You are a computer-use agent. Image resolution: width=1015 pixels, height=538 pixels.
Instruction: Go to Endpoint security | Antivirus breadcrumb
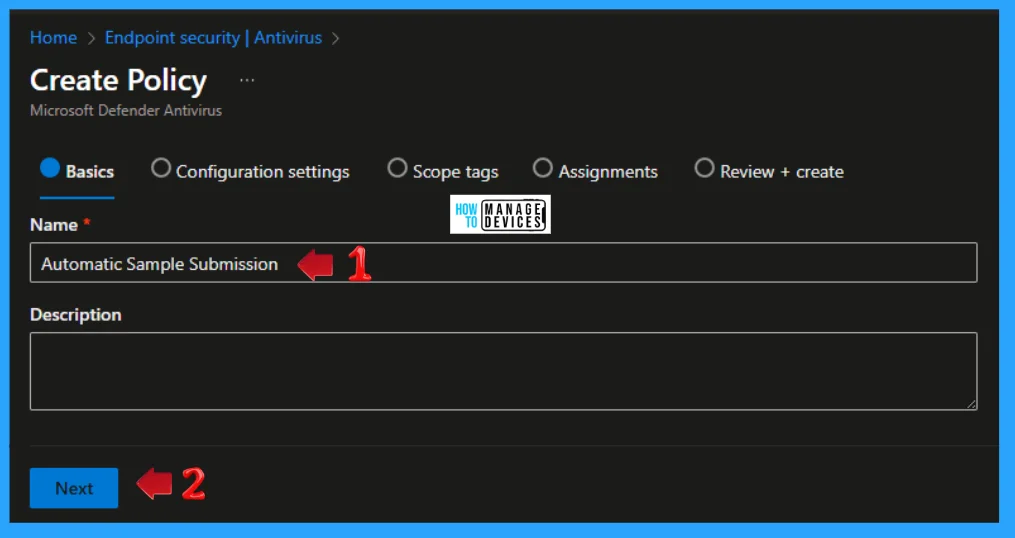click(x=213, y=38)
